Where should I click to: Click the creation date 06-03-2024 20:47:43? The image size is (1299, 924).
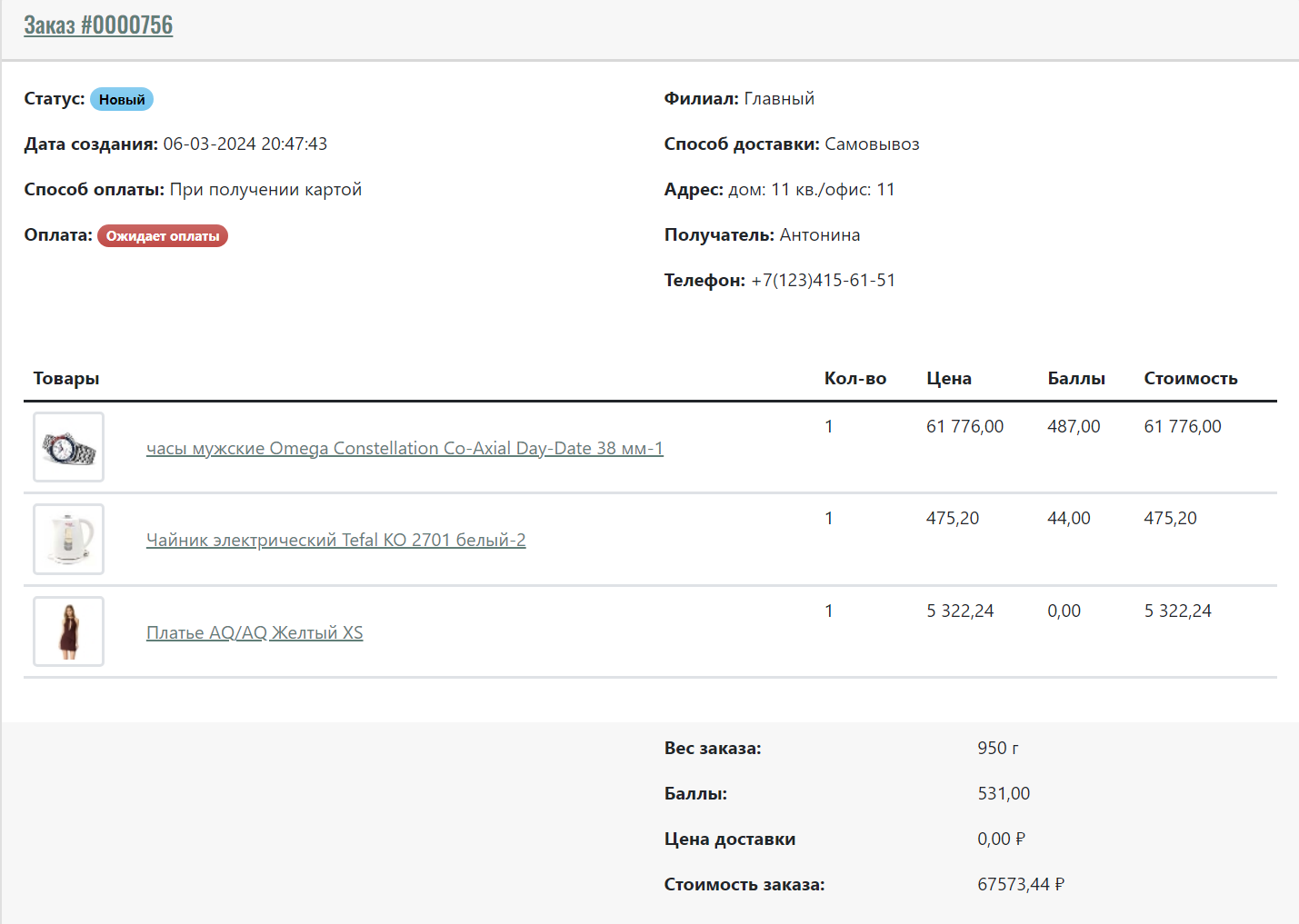click(245, 144)
